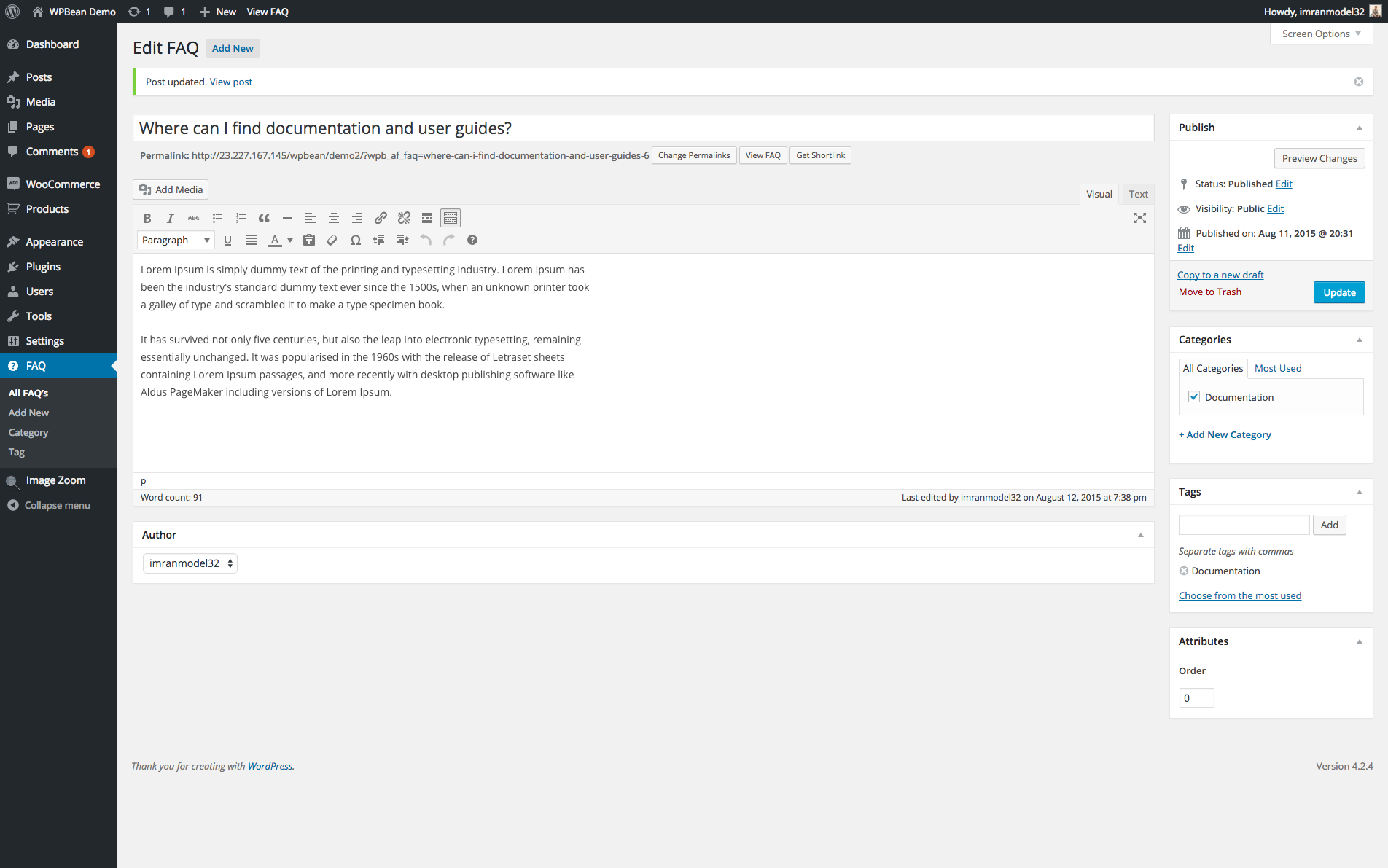The image size is (1388, 868).
Task: Open the Most Used categories tab
Action: coord(1277,368)
